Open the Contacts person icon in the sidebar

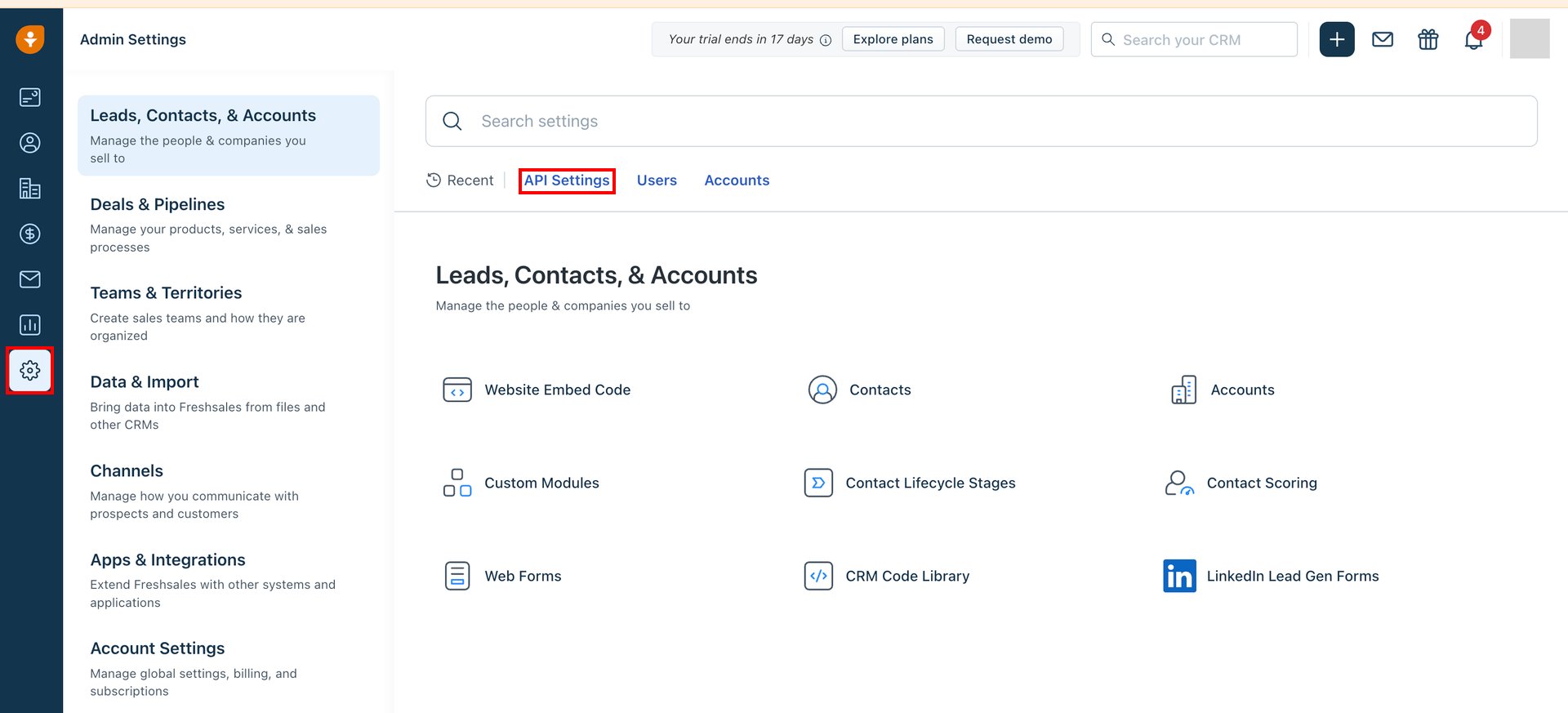tap(30, 143)
